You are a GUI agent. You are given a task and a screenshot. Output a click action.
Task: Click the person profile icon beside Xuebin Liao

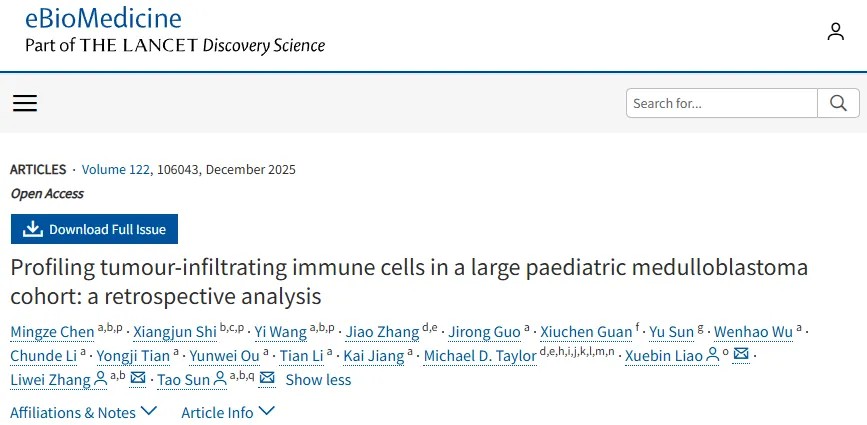pyautogui.click(x=713, y=355)
